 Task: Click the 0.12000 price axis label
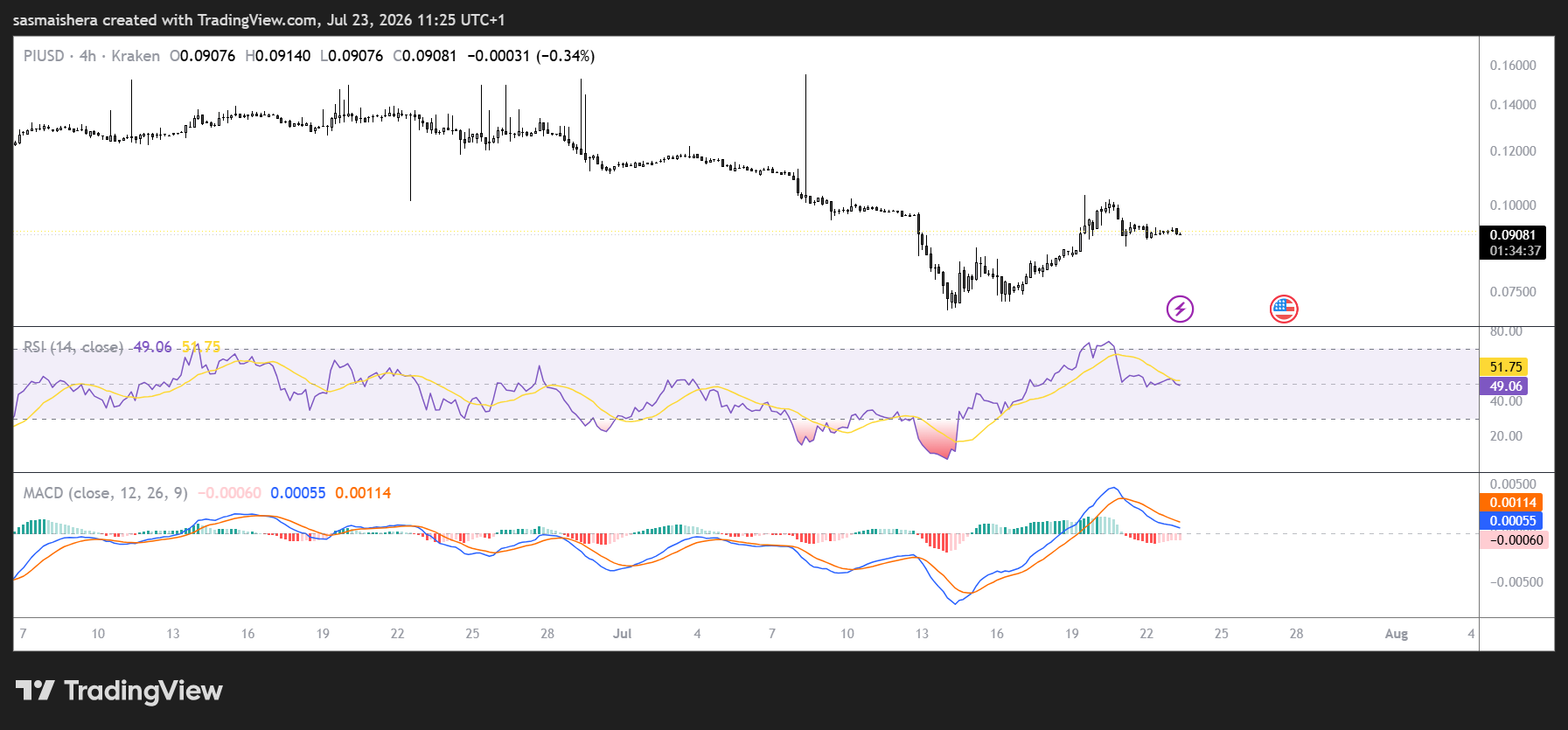1513,151
